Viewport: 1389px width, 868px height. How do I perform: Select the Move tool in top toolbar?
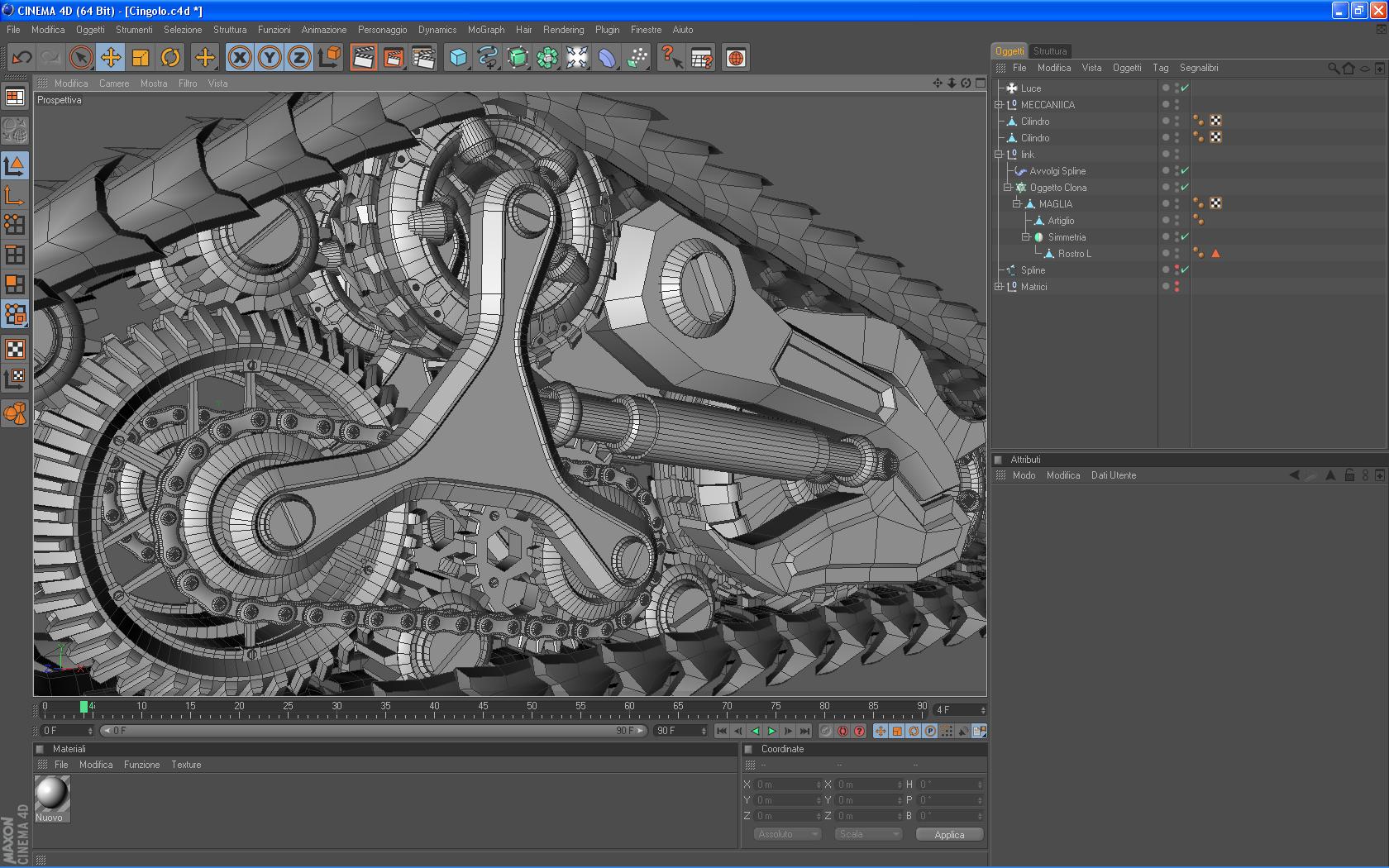[x=111, y=58]
